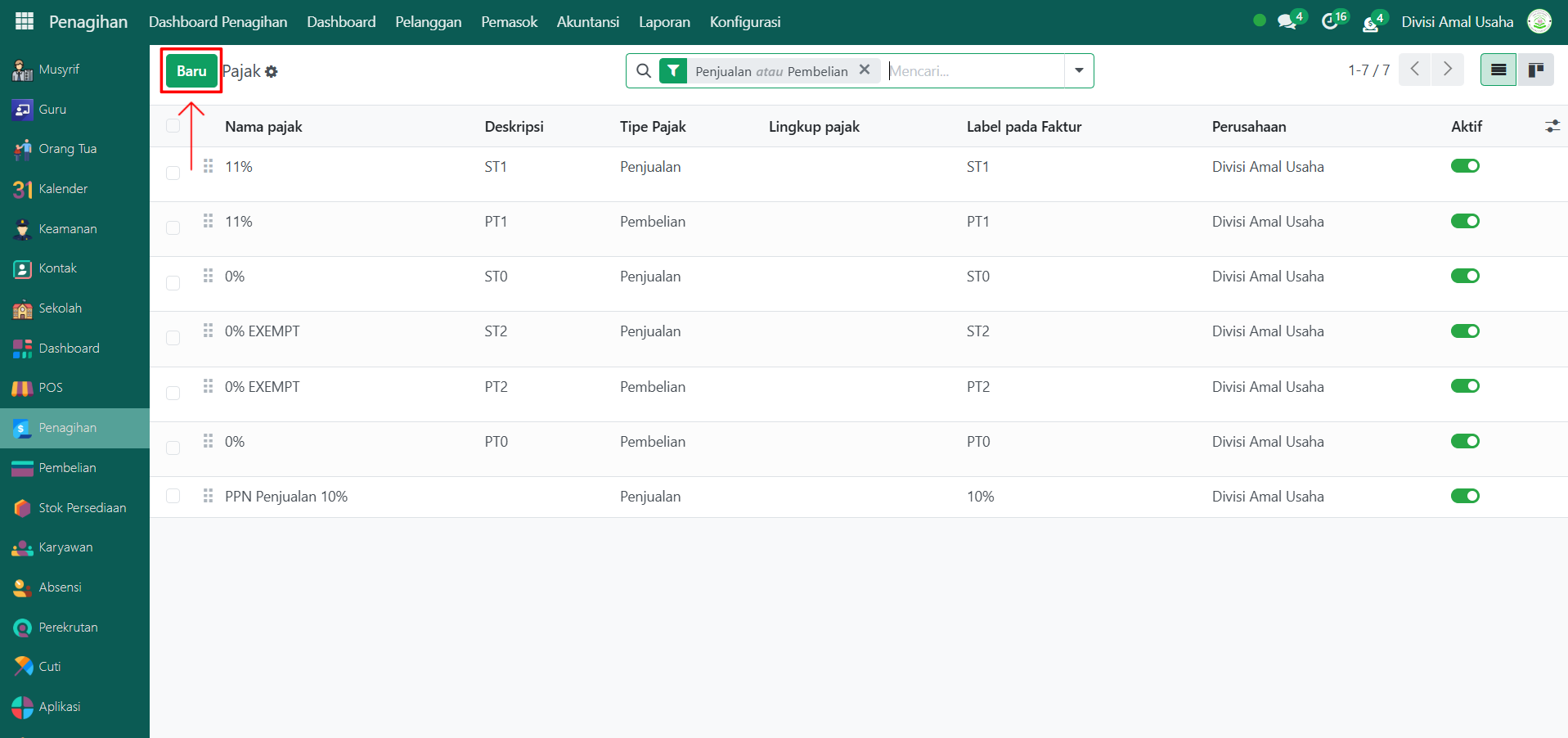This screenshot has width=1568, height=738.
Task: Open Divisi Amal Usaha user menu
Action: point(1457,22)
